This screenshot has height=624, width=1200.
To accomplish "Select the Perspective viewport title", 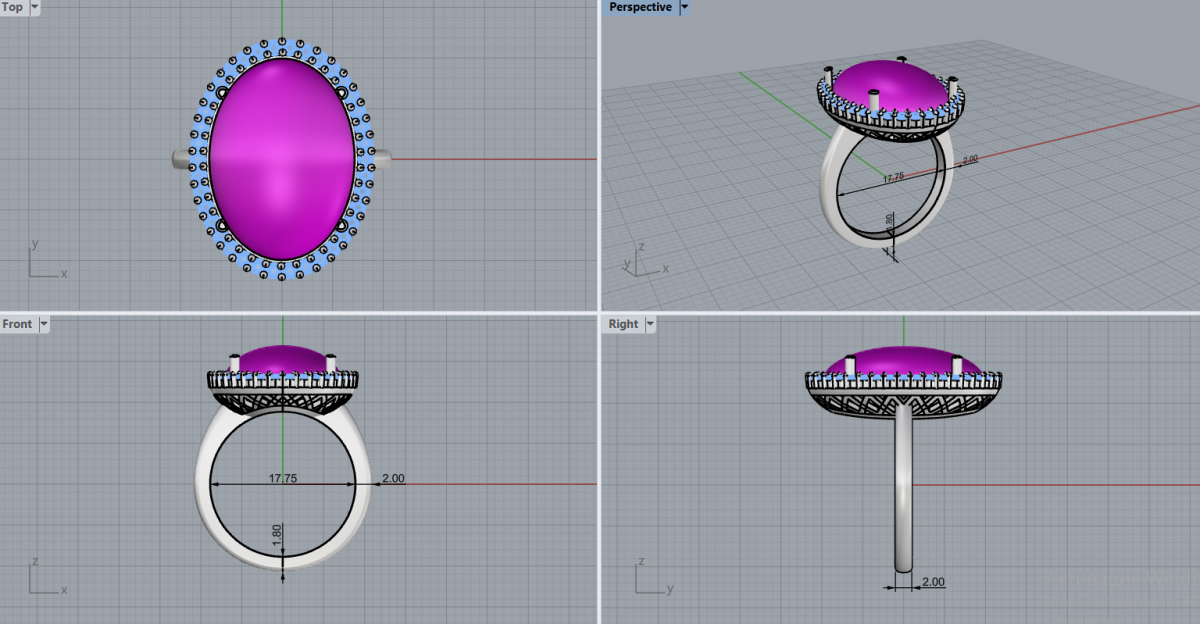I will 640,7.
